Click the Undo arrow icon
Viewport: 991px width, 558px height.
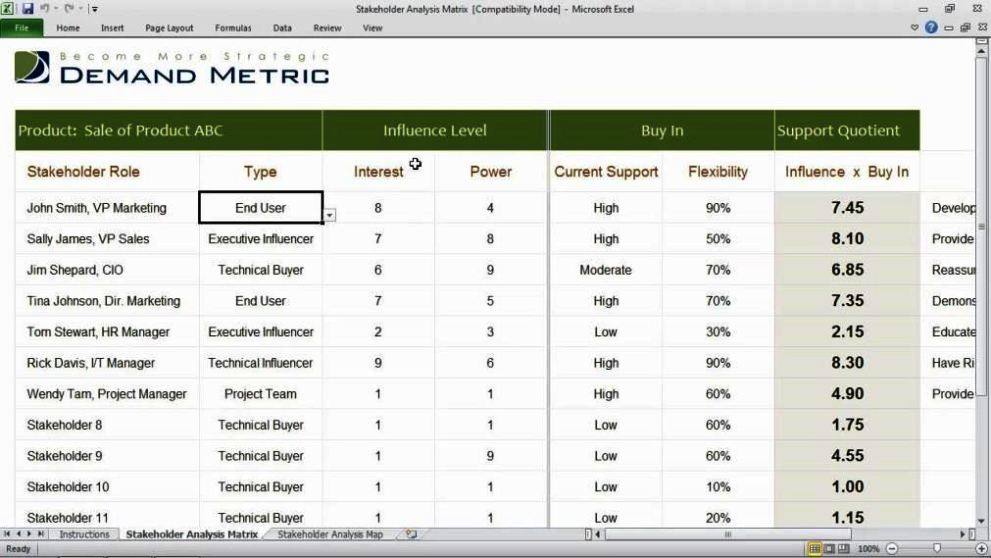tap(44, 9)
